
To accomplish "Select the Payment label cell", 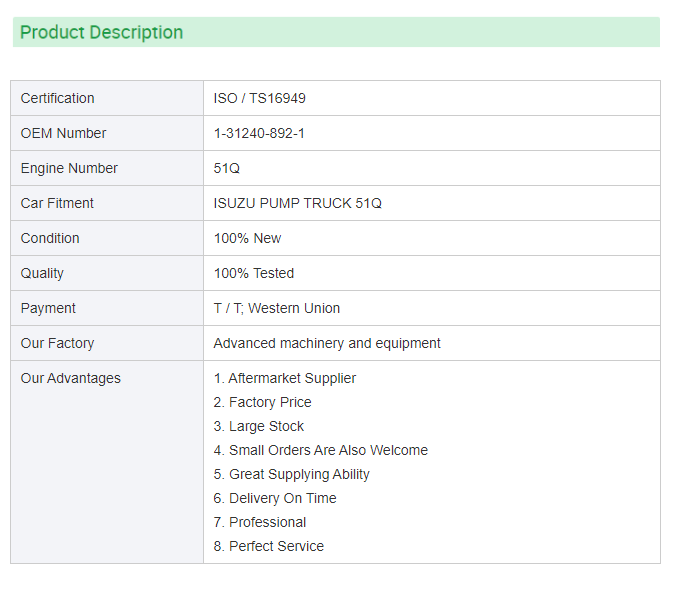I will coord(107,308).
